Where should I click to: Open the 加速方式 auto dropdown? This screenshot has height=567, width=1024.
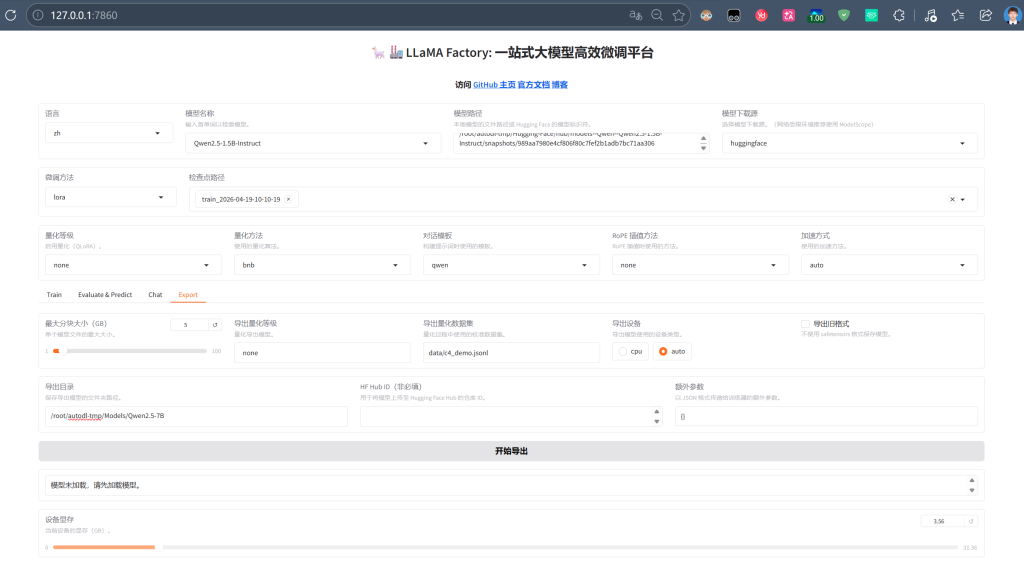coord(889,265)
